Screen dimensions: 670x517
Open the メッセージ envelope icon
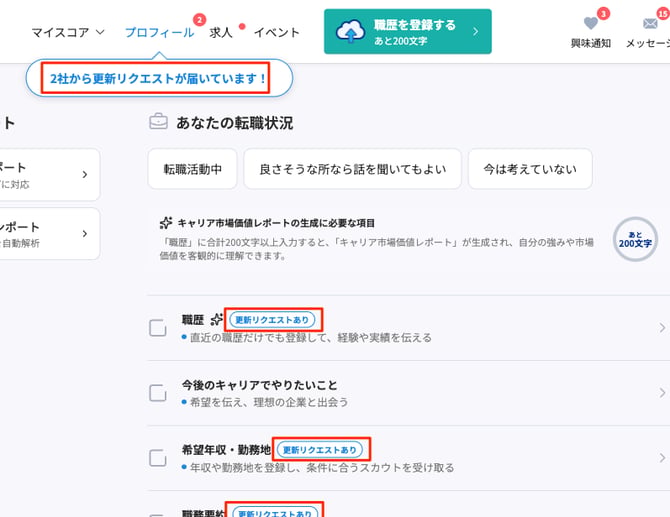point(650,23)
